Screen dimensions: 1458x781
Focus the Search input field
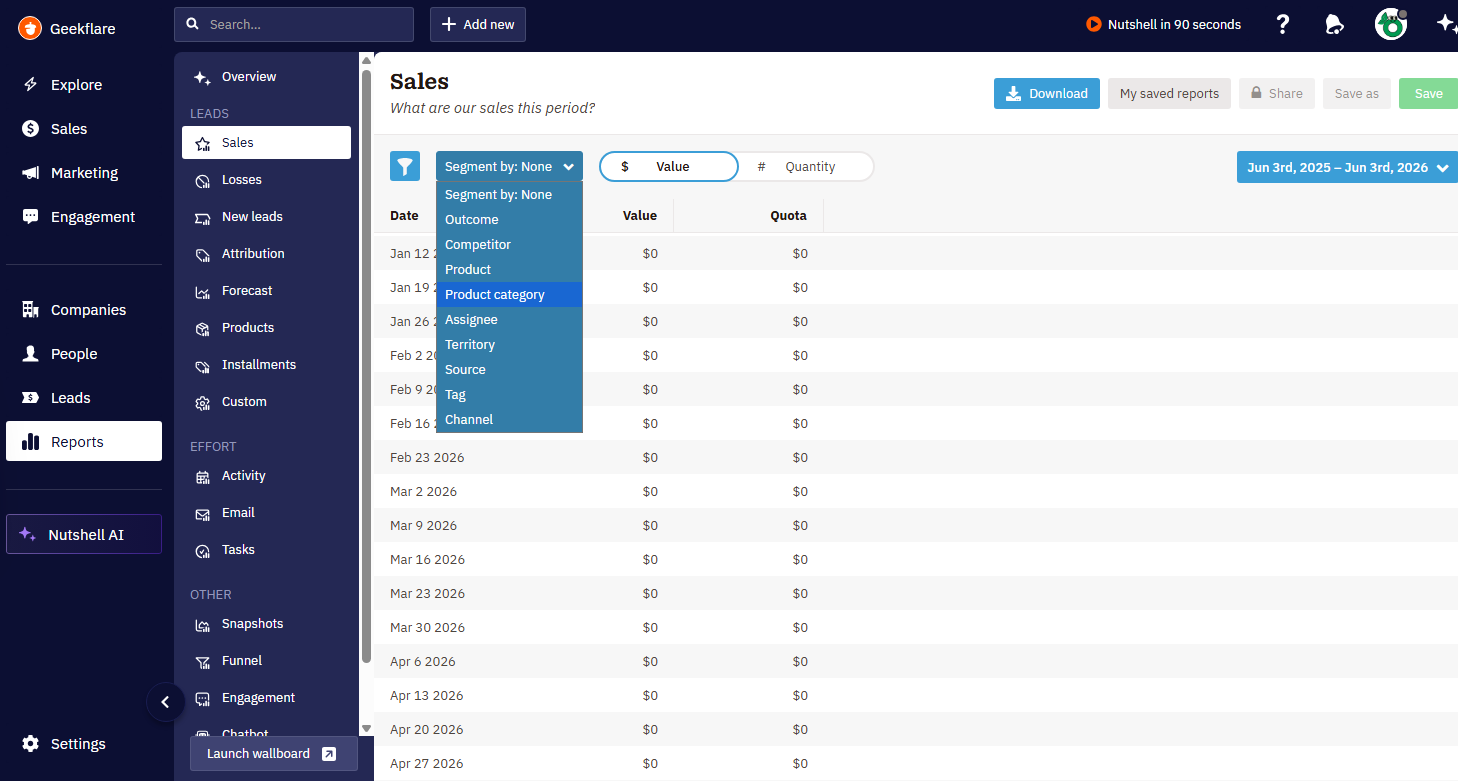click(294, 24)
